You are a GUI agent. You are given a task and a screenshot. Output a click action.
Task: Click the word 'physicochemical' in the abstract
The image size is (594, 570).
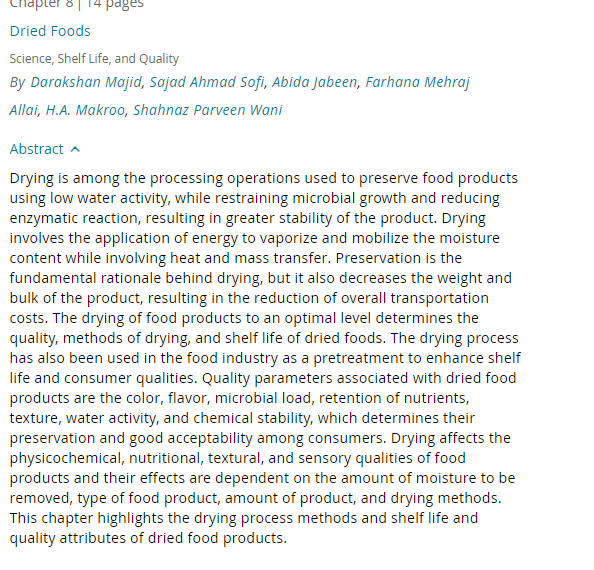pos(66,458)
